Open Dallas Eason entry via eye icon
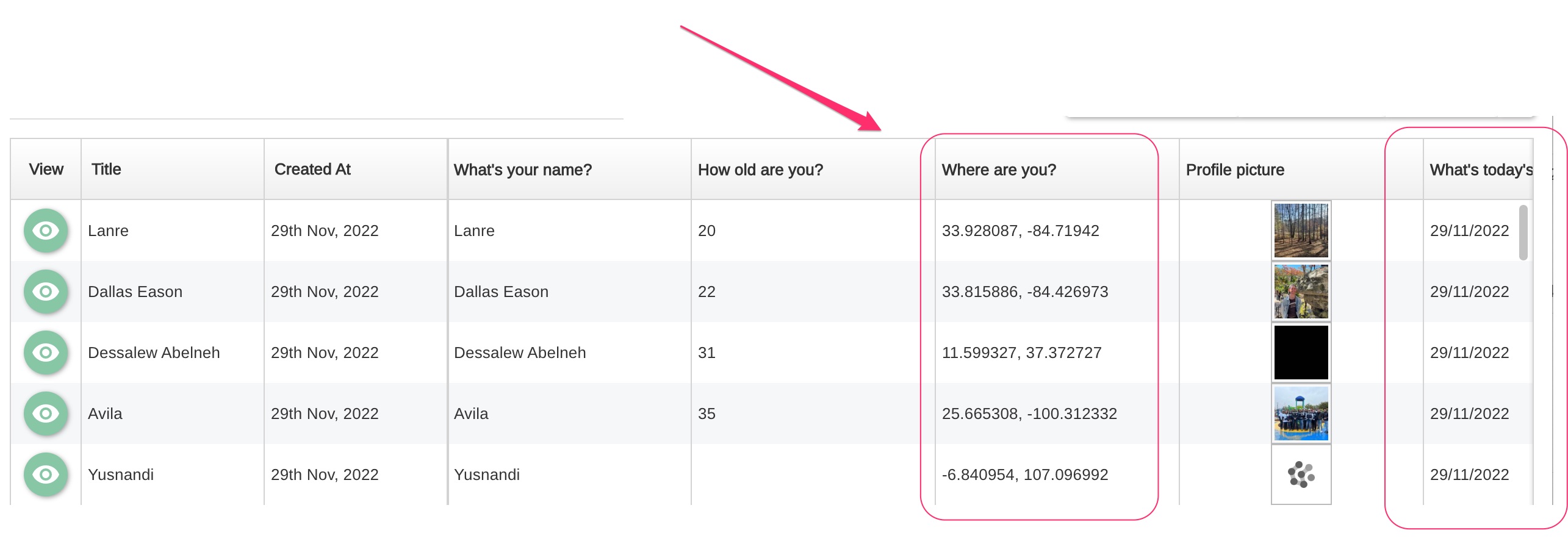This screenshot has height=555, width=1568. click(x=46, y=292)
